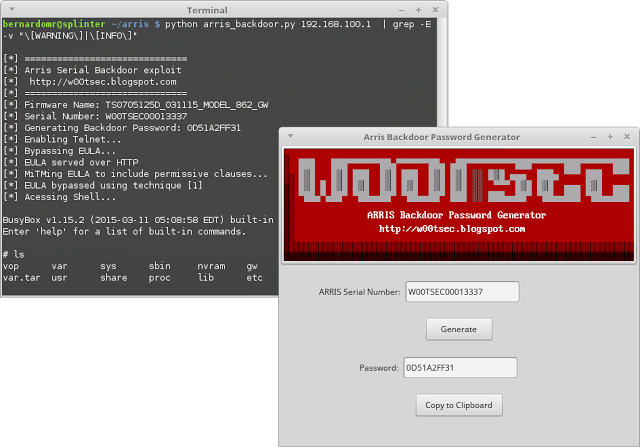Screen dimensions: 640x448
Task: Click 'var.tar' in the ls output
Action: pos(21,278)
